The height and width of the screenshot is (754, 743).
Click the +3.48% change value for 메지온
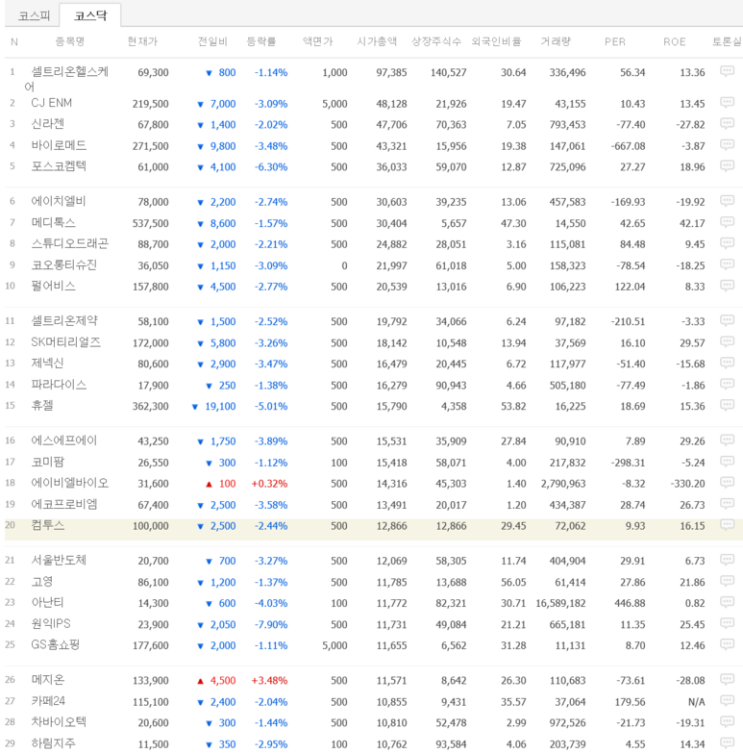tap(269, 680)
